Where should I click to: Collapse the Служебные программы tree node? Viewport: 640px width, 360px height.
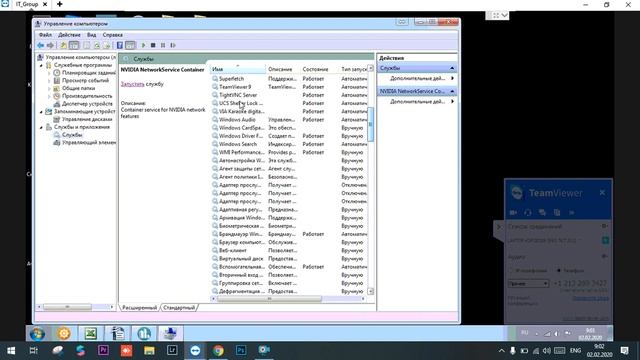(41, 65)
